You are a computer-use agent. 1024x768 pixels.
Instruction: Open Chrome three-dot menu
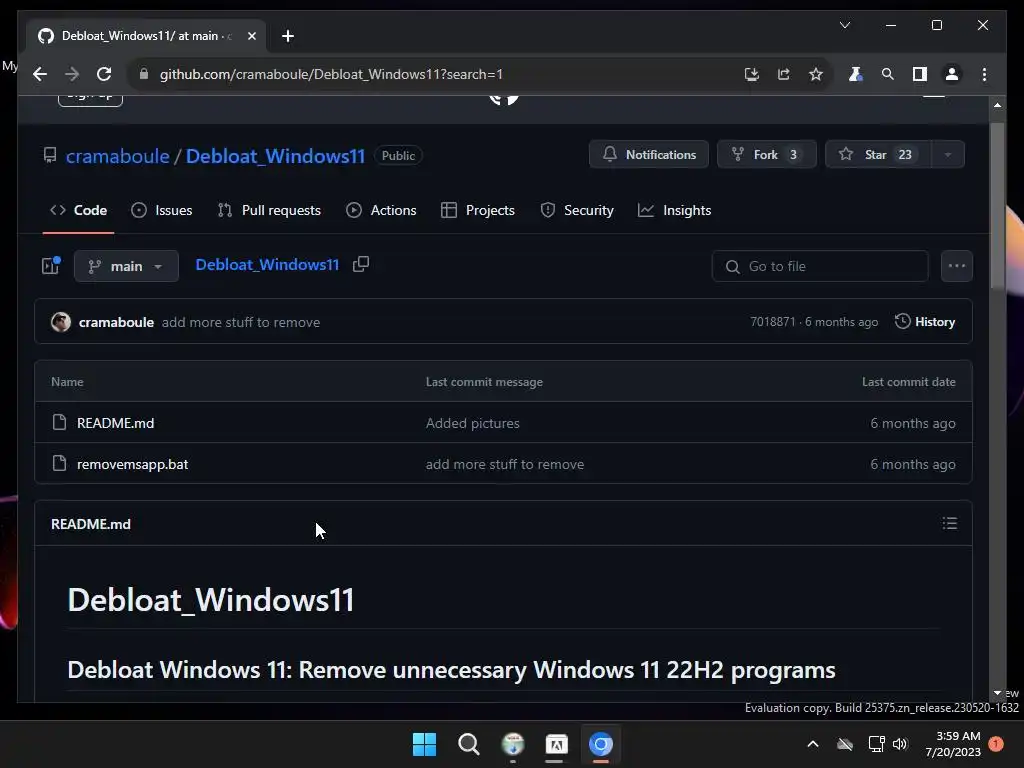click(x=984, y=74)
